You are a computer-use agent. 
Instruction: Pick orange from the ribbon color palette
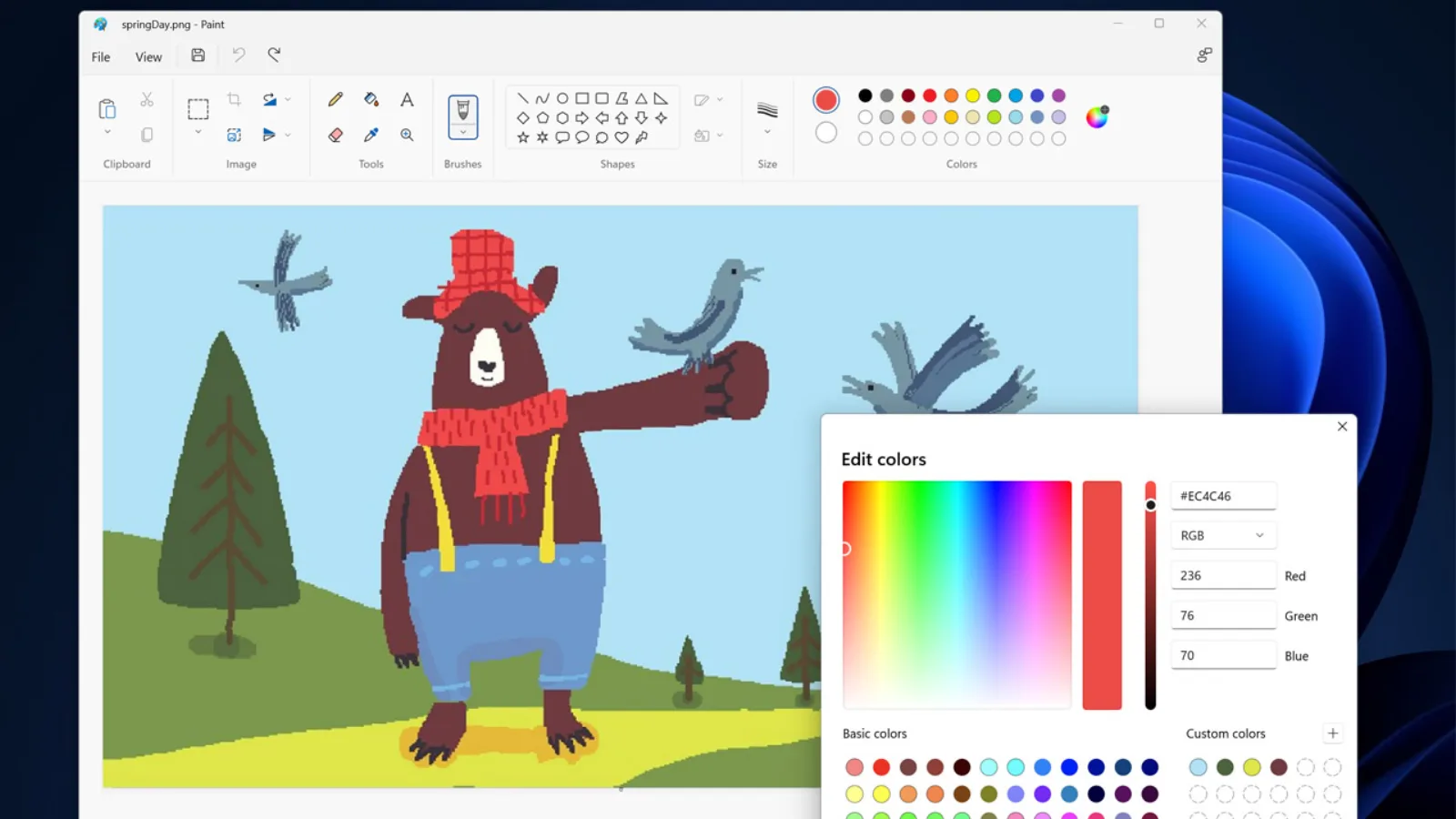click(x=951, y=96)
